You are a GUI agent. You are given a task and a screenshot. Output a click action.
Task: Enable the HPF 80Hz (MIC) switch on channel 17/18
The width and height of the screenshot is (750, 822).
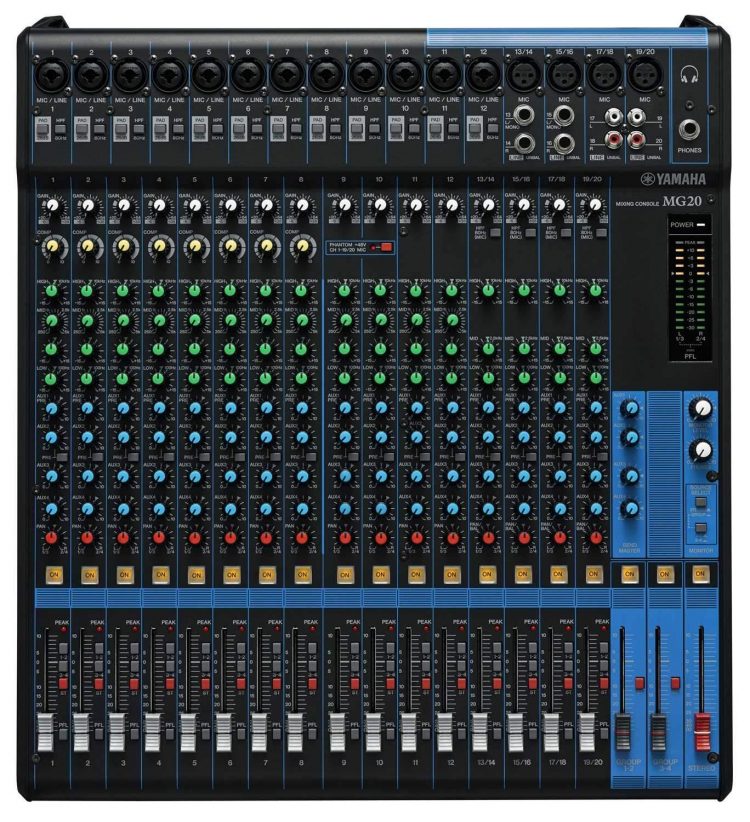566,233
